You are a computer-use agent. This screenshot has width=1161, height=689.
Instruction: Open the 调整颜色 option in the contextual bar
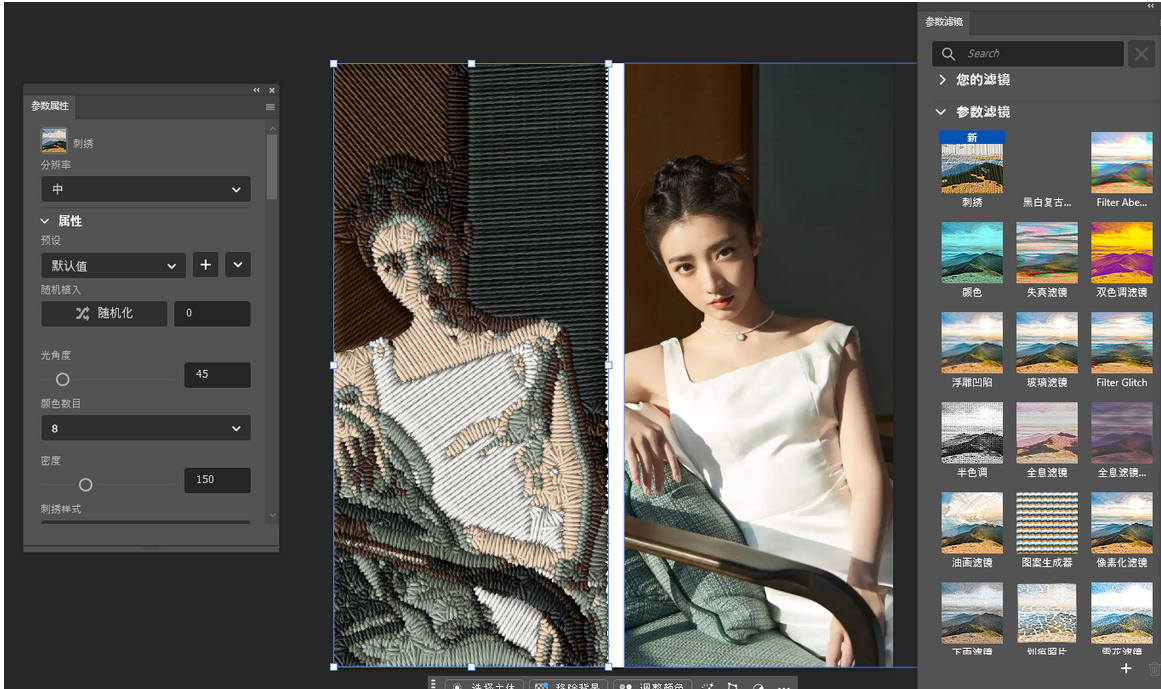point(652,685)
